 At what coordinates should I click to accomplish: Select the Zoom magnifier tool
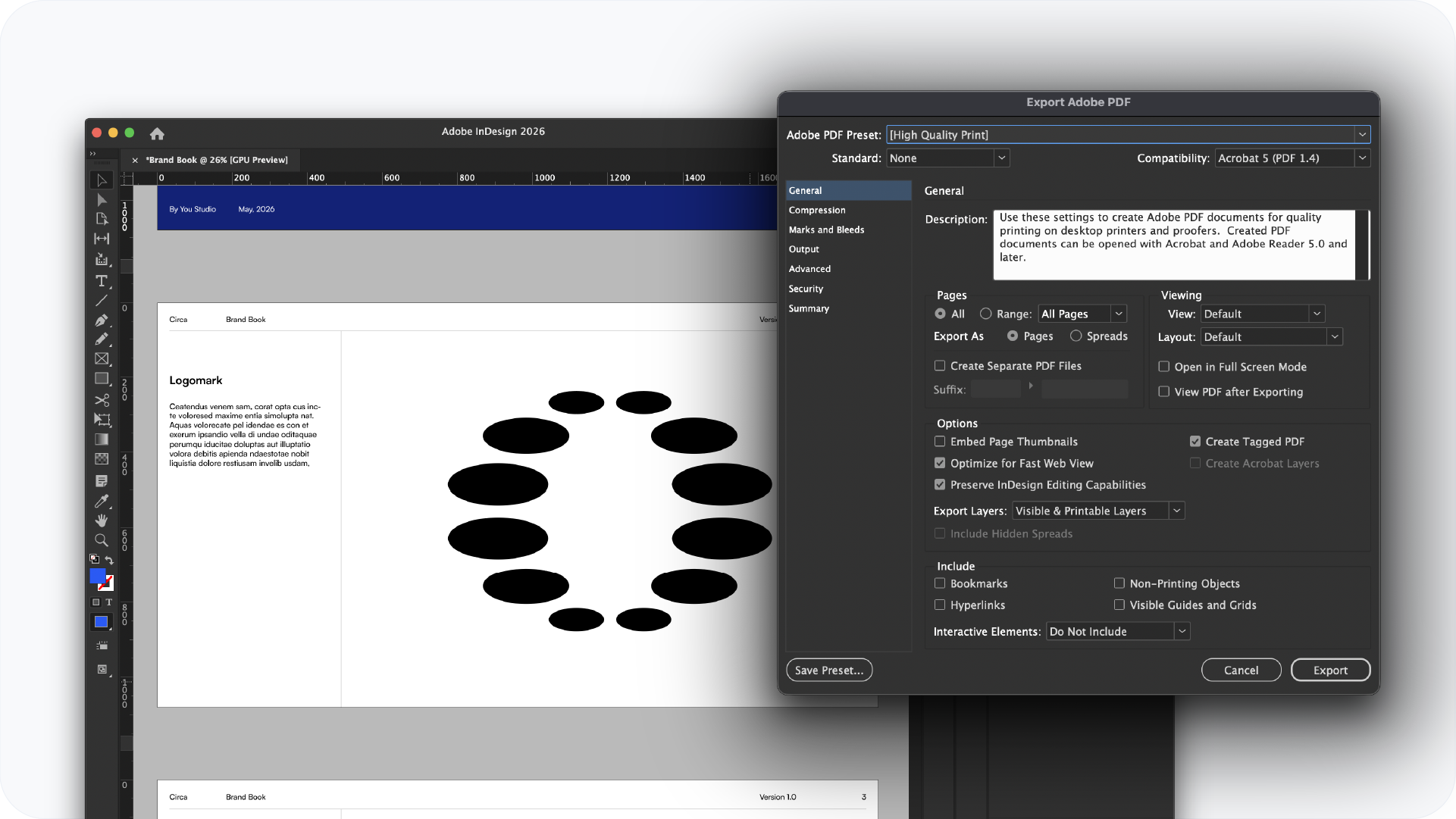102,540
